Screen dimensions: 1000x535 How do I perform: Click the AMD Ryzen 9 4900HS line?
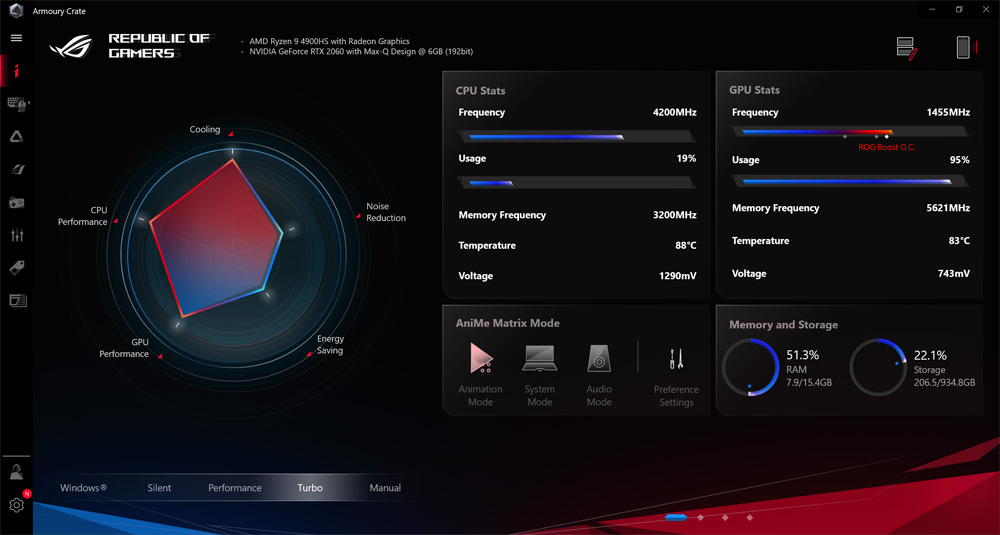(329, 41)
